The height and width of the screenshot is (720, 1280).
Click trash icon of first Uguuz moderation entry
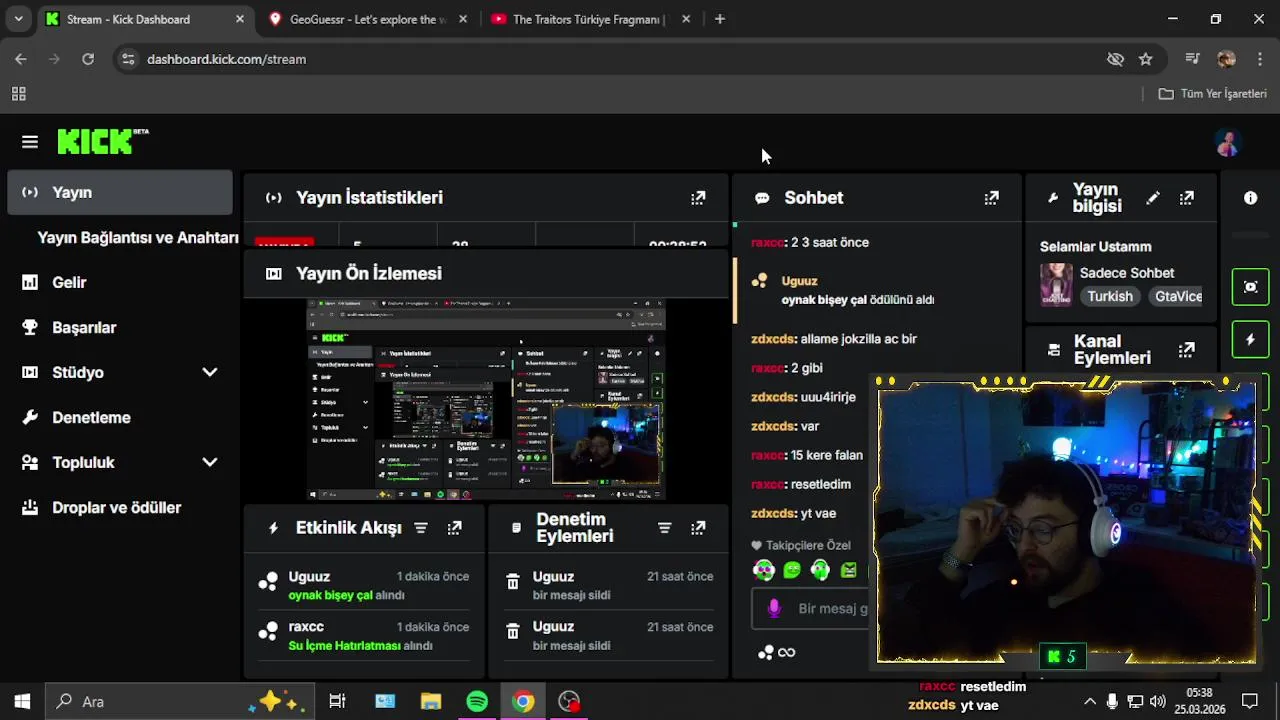coord(513,582)
